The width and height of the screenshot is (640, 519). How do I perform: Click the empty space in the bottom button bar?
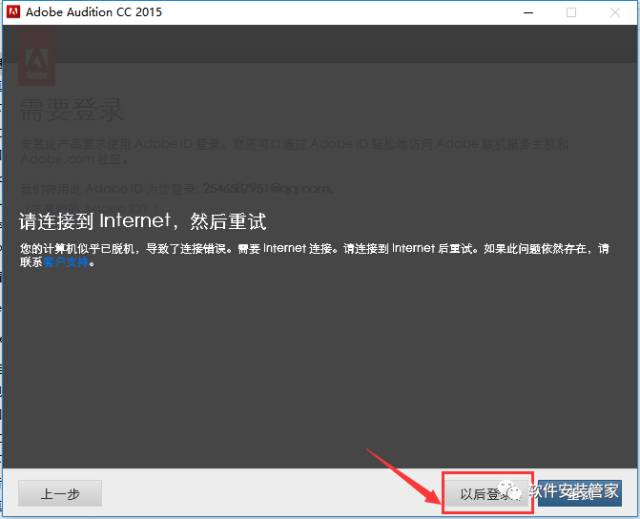[260, 494]
